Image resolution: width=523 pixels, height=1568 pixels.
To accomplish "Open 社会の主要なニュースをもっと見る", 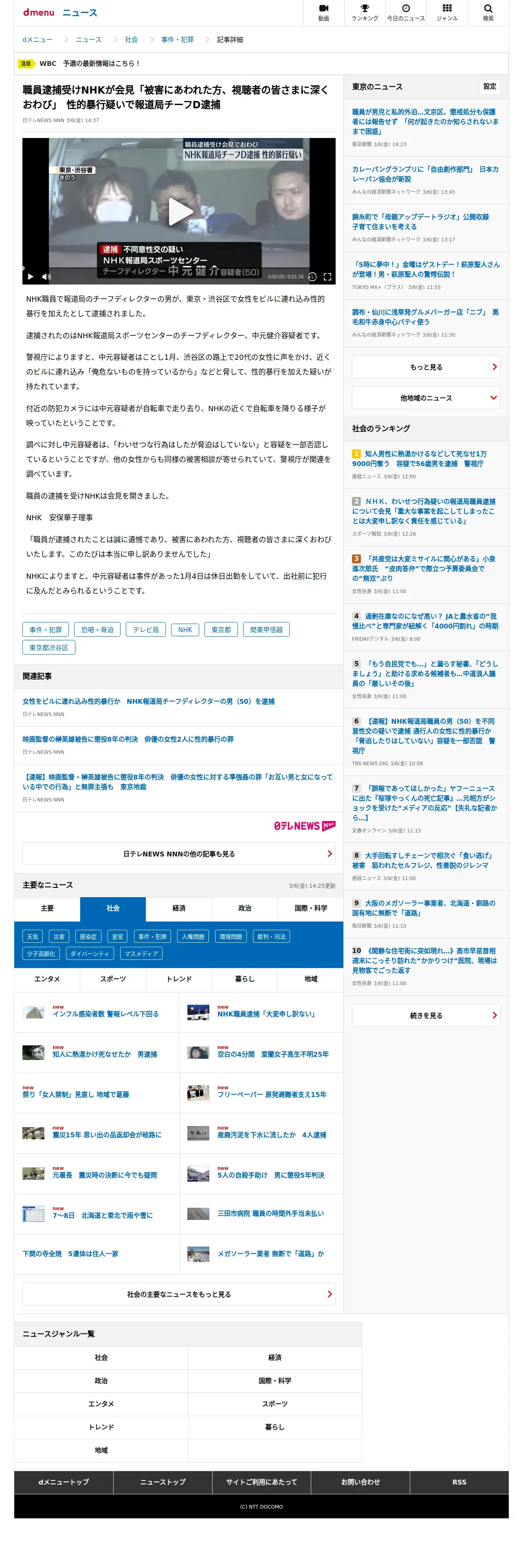I will [178, 1294].
